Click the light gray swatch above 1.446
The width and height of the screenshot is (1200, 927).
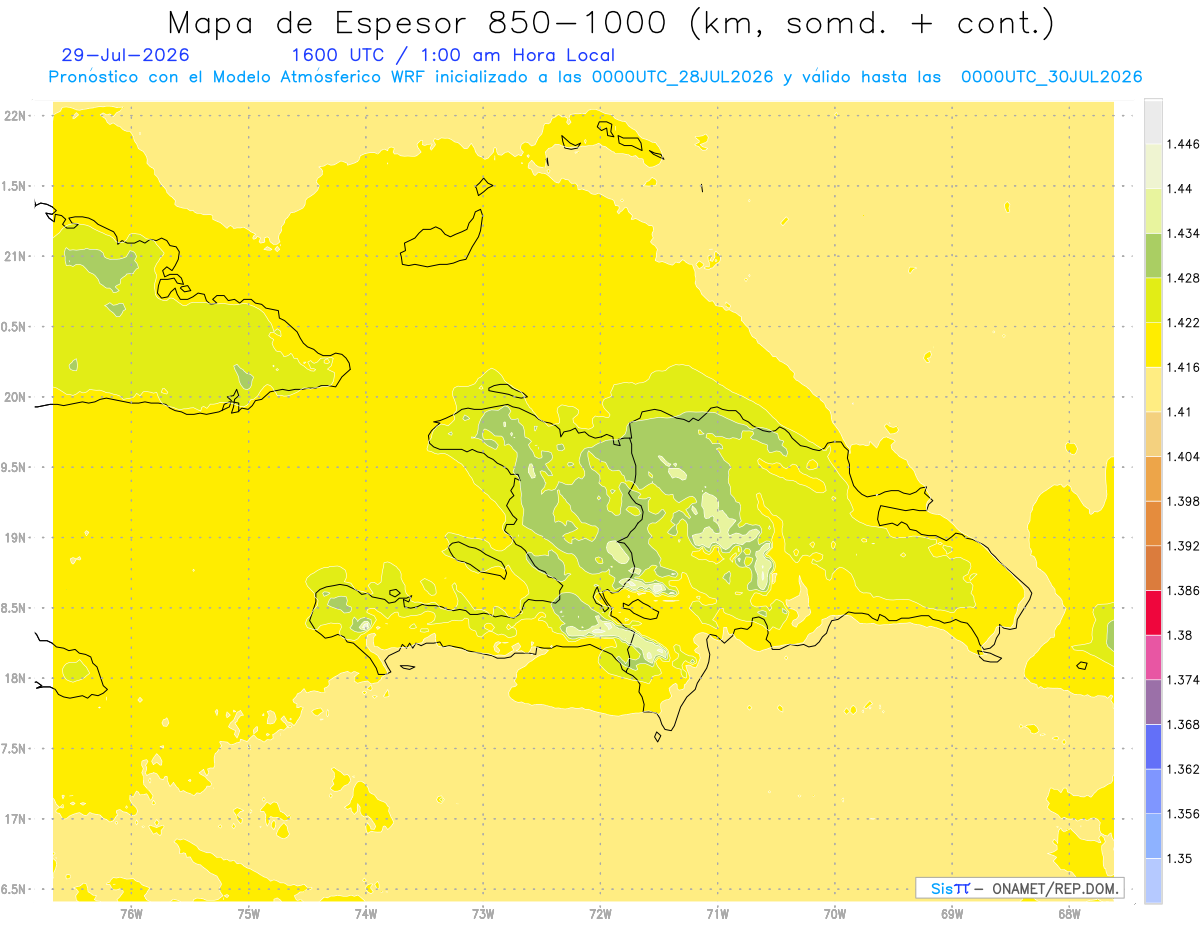click(1153, 121)
